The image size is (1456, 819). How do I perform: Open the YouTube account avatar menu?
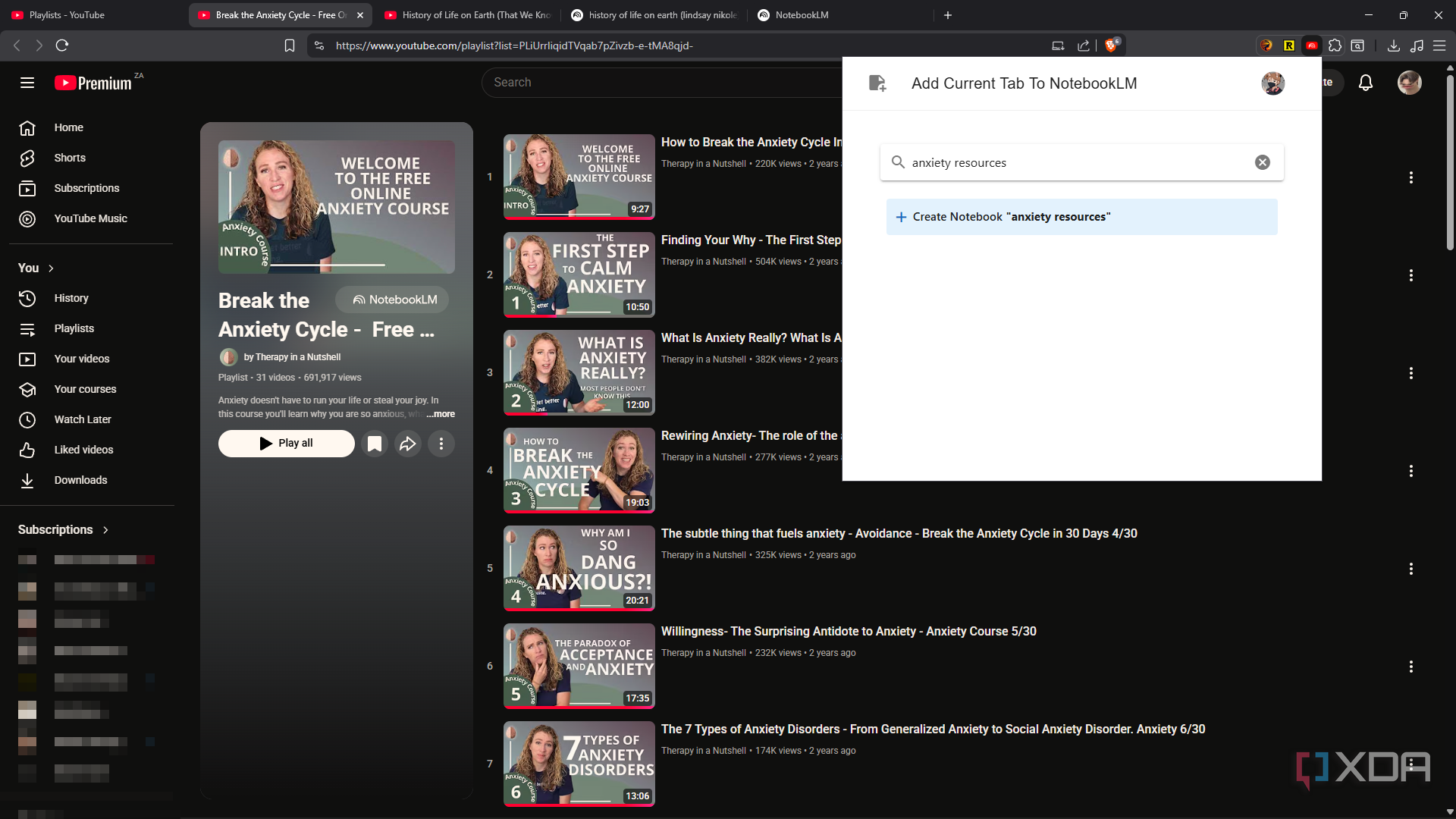click(x=1410, y=83)
